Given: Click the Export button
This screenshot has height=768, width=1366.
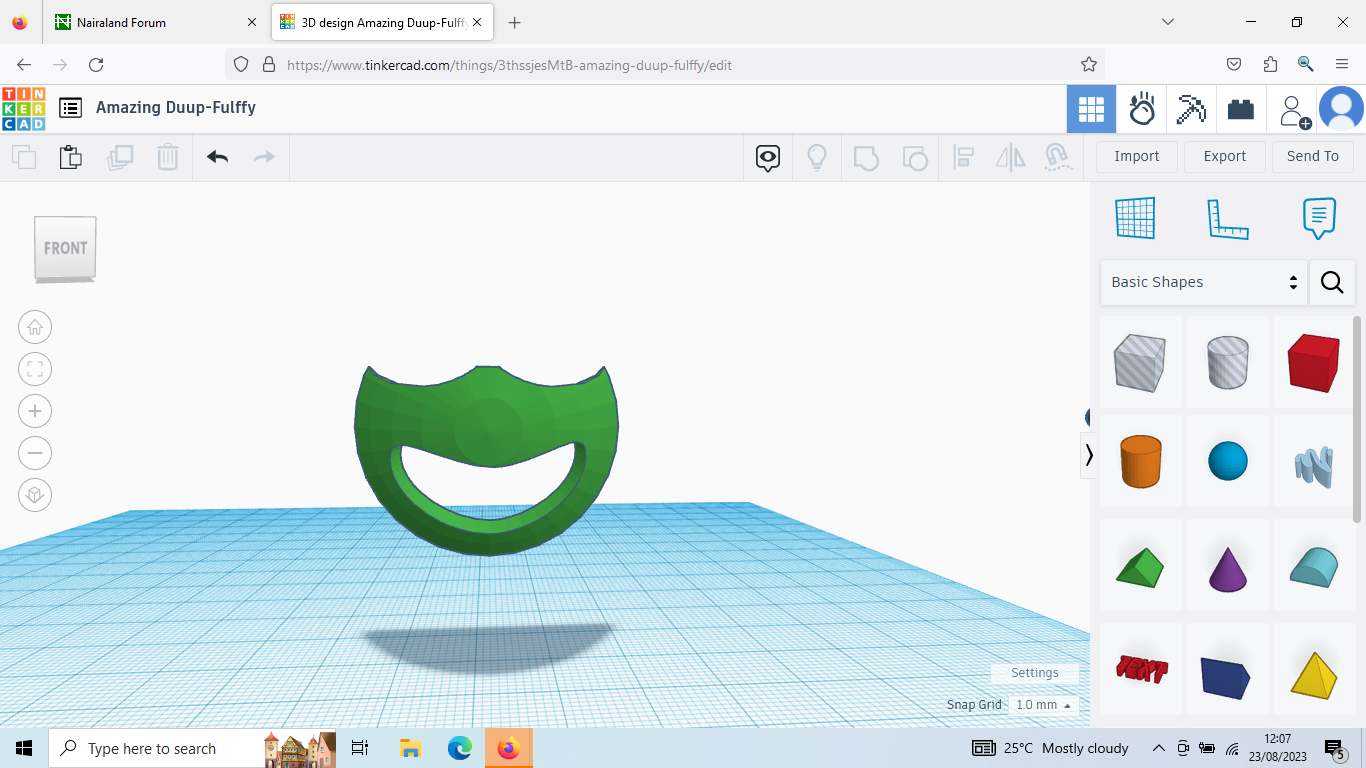Looking at the screenshot, I should pyautogui.click(x=1224, y=156).
